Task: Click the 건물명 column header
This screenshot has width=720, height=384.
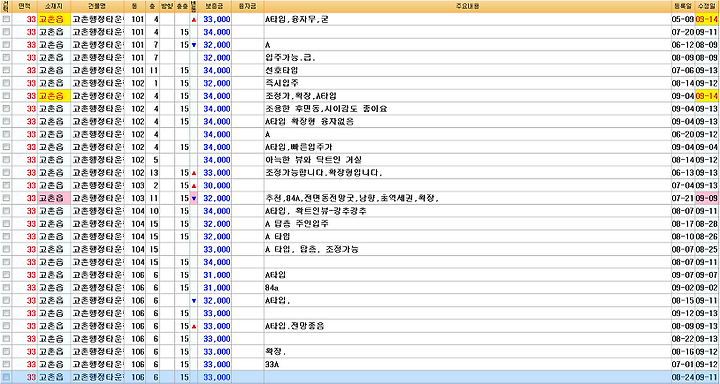Action: coord(97,6)
